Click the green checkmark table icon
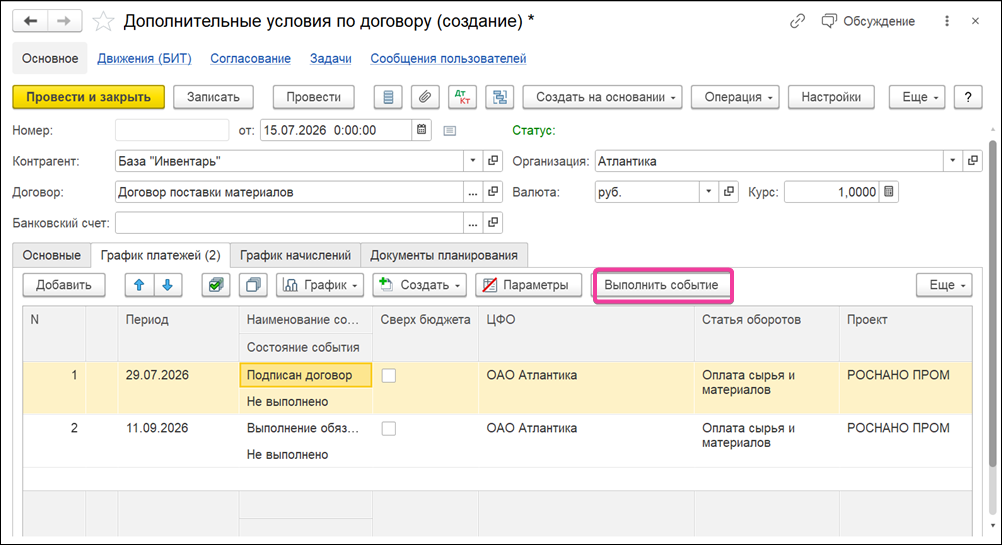Image resolution: width=1002 pixels, height=545 pixels. click(x=216, y=285)
